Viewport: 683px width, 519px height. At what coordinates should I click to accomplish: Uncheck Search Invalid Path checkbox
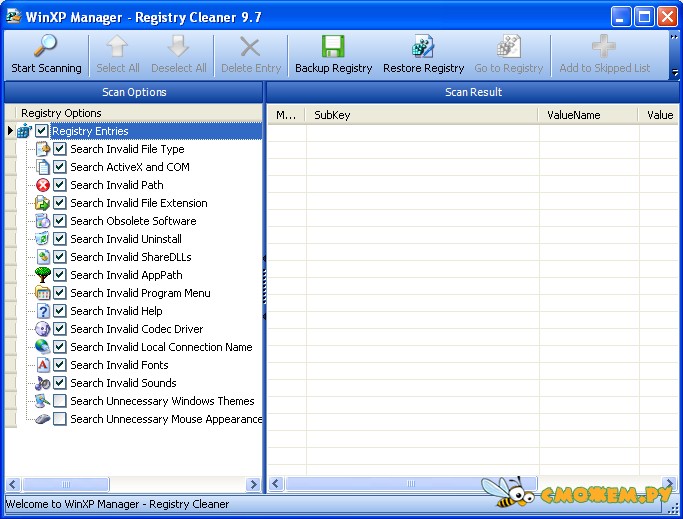[x=60, y=185]
